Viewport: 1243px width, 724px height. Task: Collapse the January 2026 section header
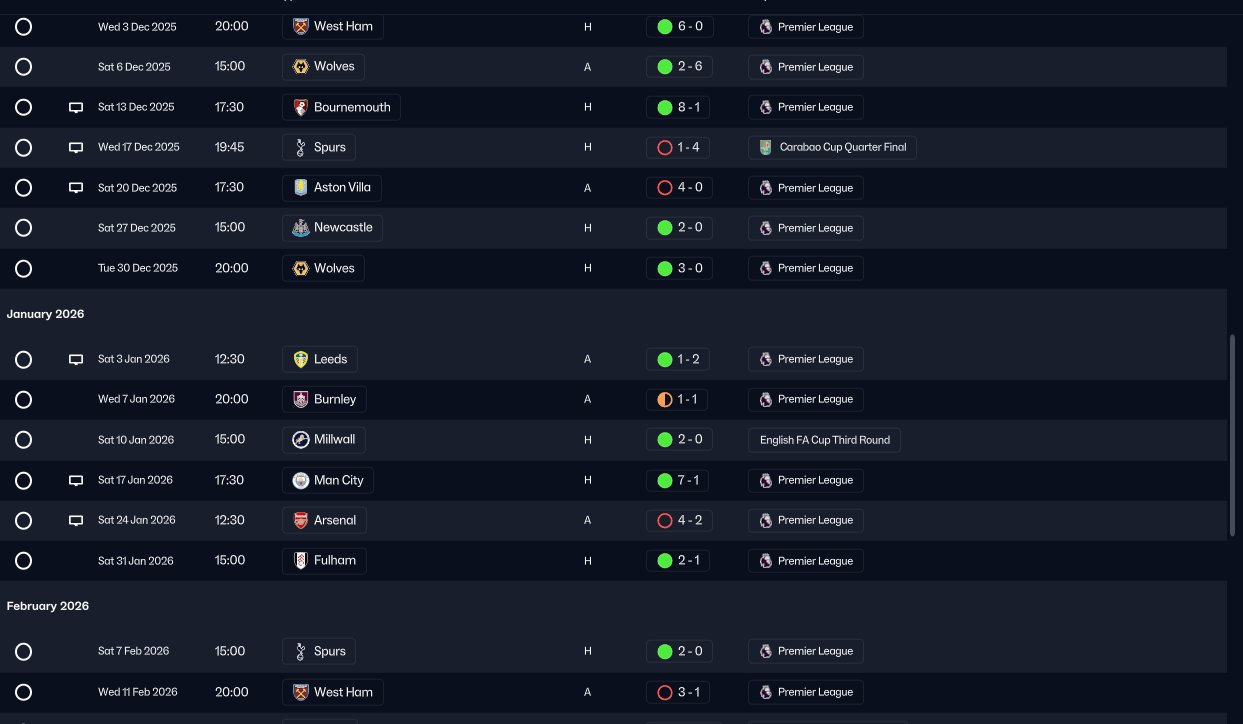[x=46, y=314]
